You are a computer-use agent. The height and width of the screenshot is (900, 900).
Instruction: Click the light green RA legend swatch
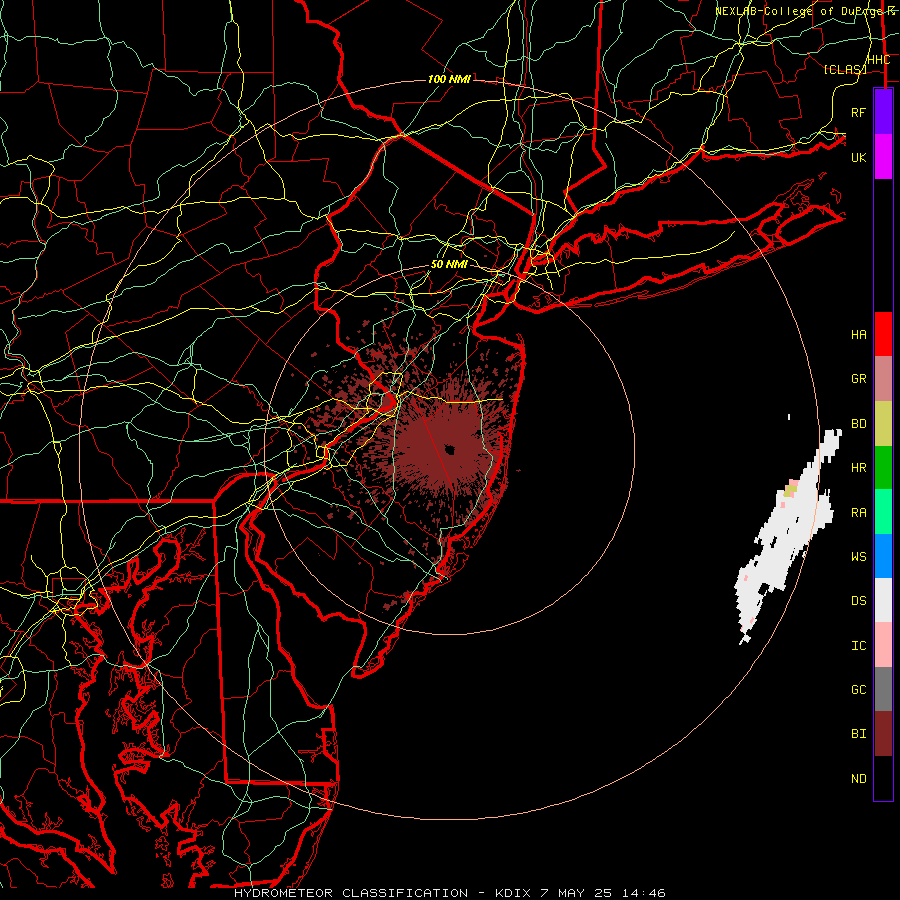883,512
